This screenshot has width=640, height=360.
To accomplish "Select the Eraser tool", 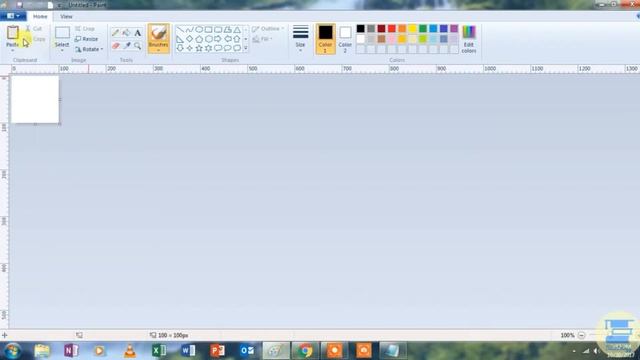I will (x=116, y=45).
